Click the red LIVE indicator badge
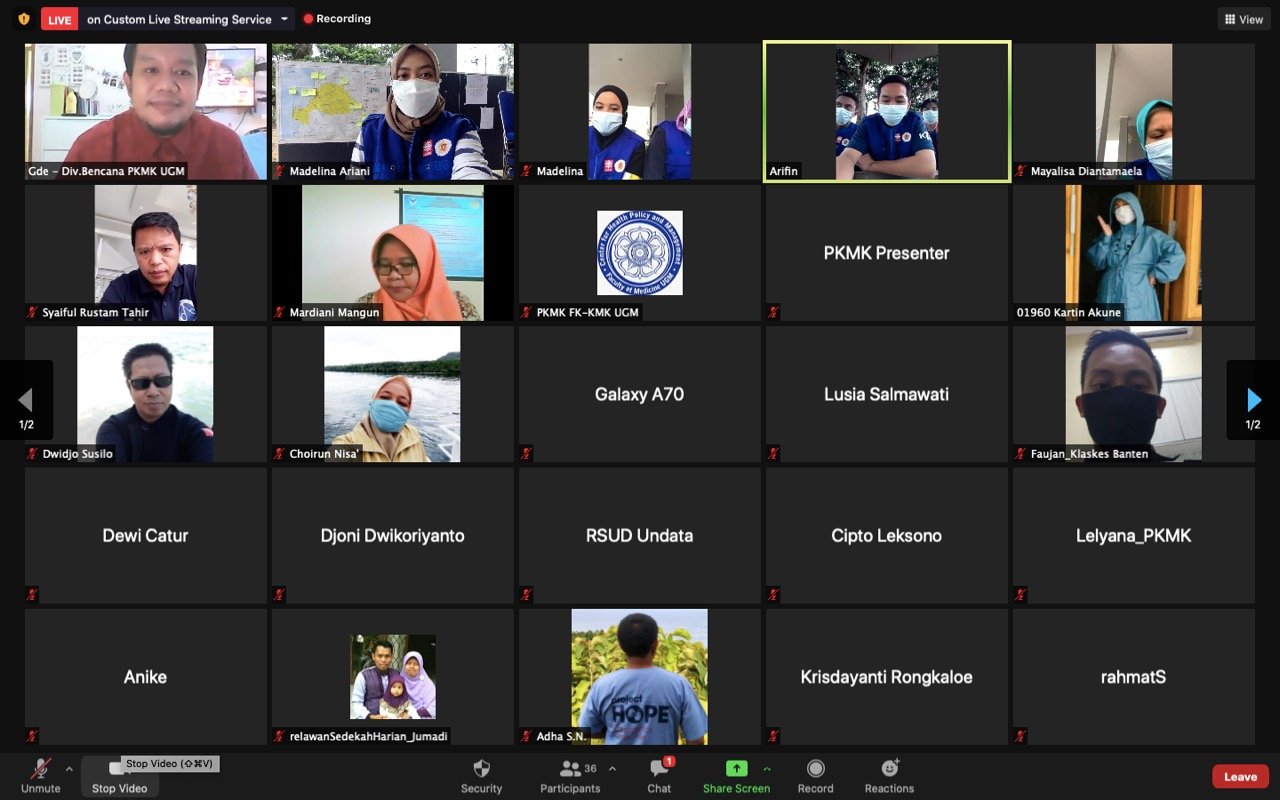 (x=59, y=19)
